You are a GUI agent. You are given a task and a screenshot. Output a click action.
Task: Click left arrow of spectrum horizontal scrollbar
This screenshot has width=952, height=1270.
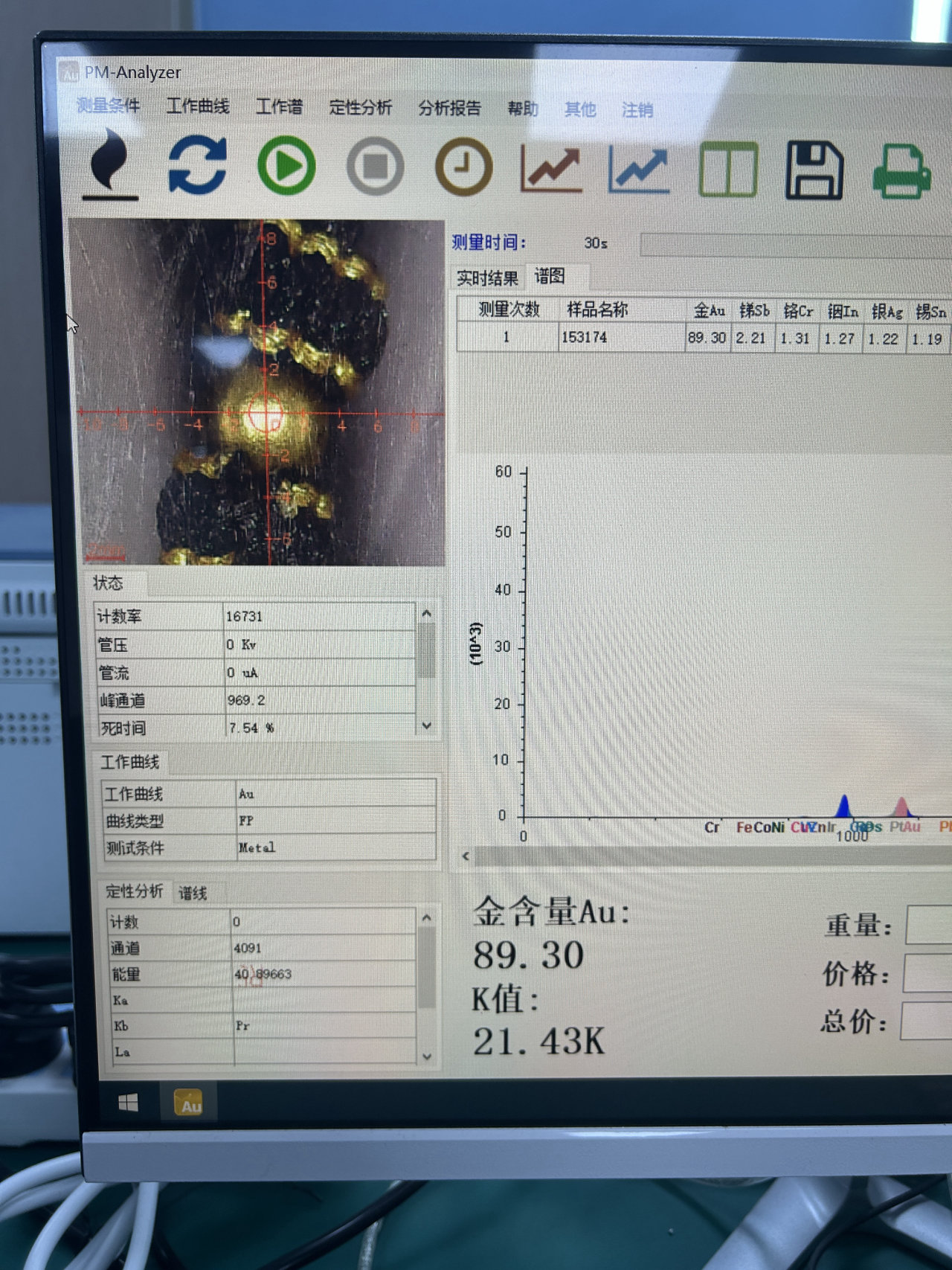(x=466, y=856)
